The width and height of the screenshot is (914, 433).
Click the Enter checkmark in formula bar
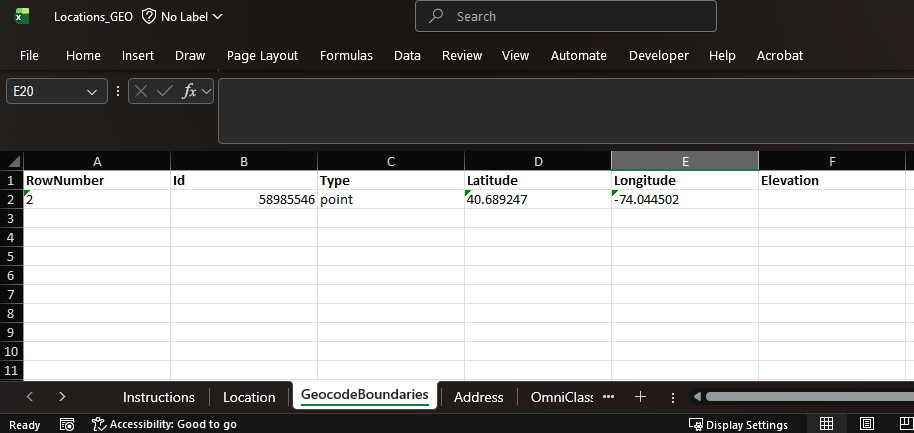click(165, 91)
